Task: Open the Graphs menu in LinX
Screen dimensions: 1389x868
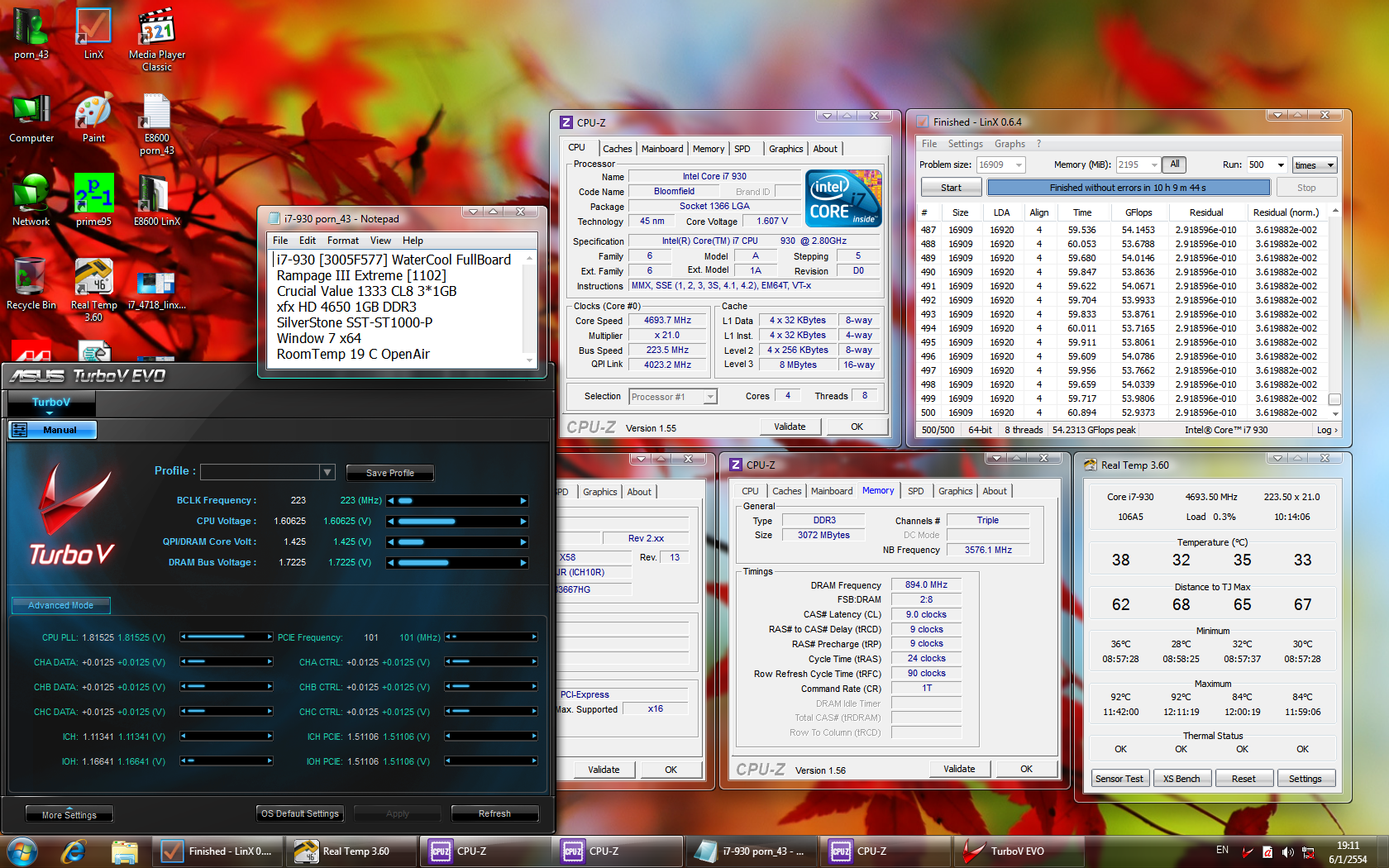Action: click(1010, 144)
